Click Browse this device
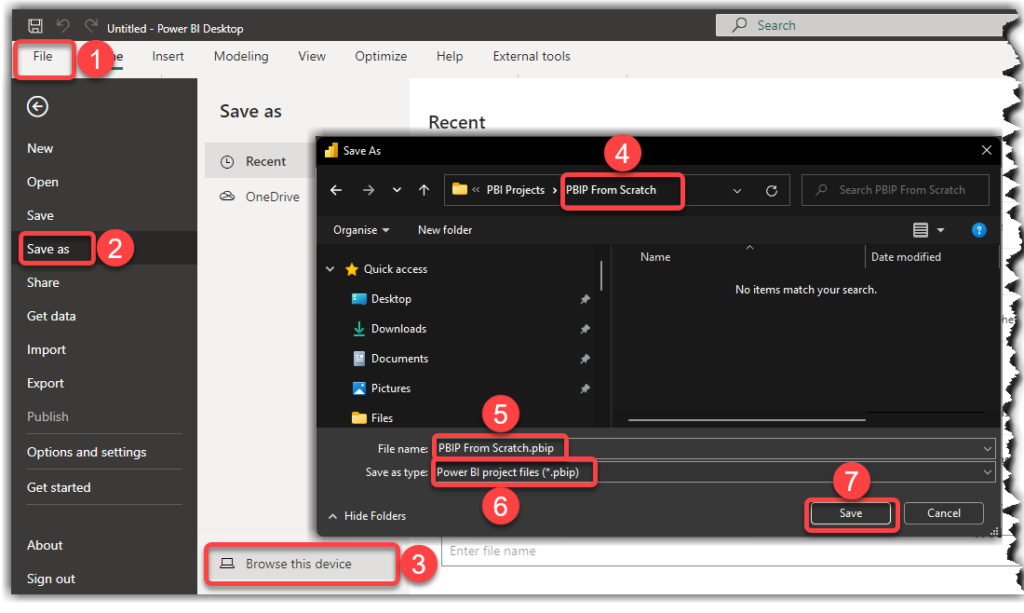Screen dimensions: 1024x613 (x=301, y=564)
